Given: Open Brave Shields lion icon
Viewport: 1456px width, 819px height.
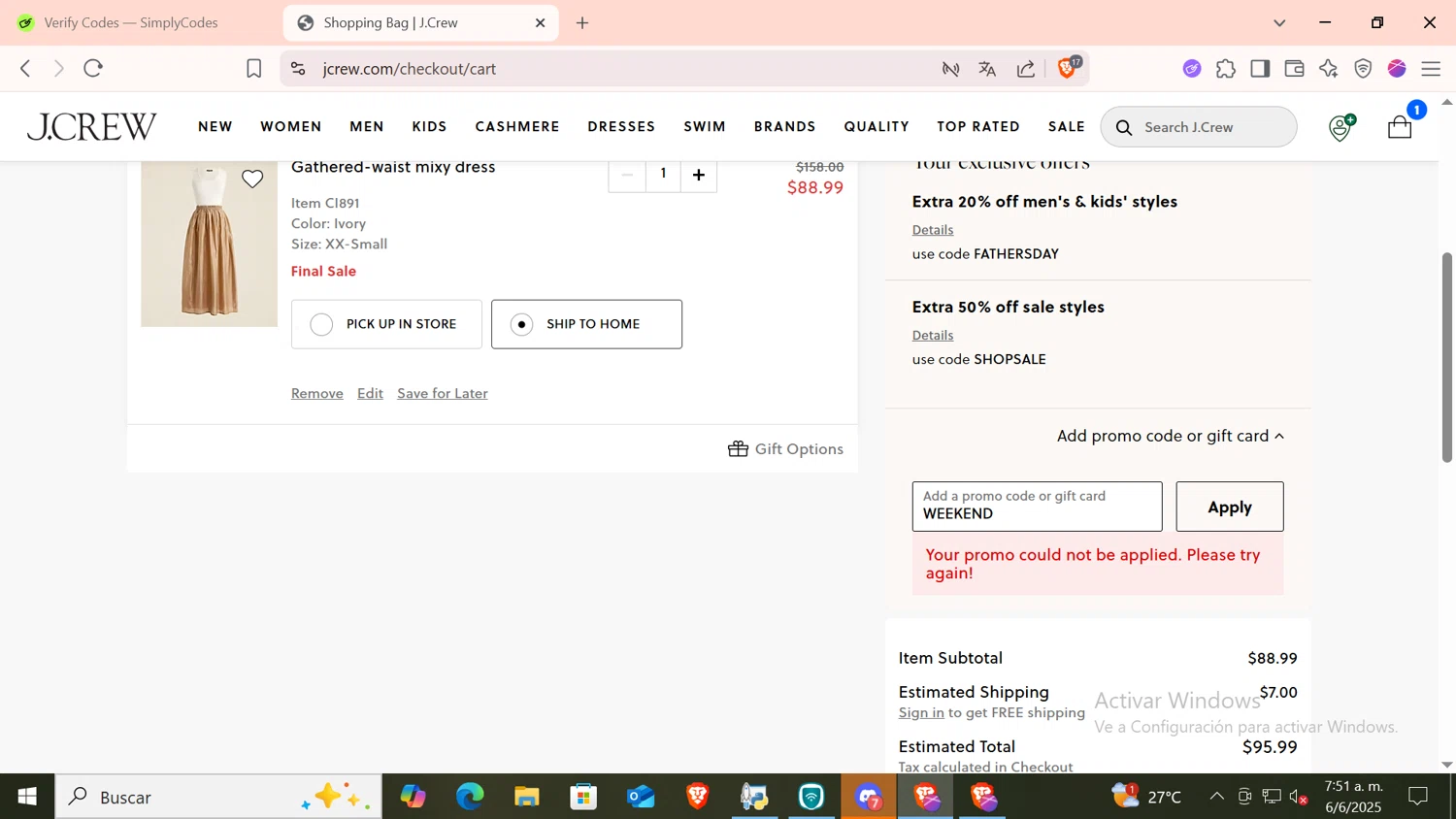Looking at the screenshot, I should pos(1068,68).
